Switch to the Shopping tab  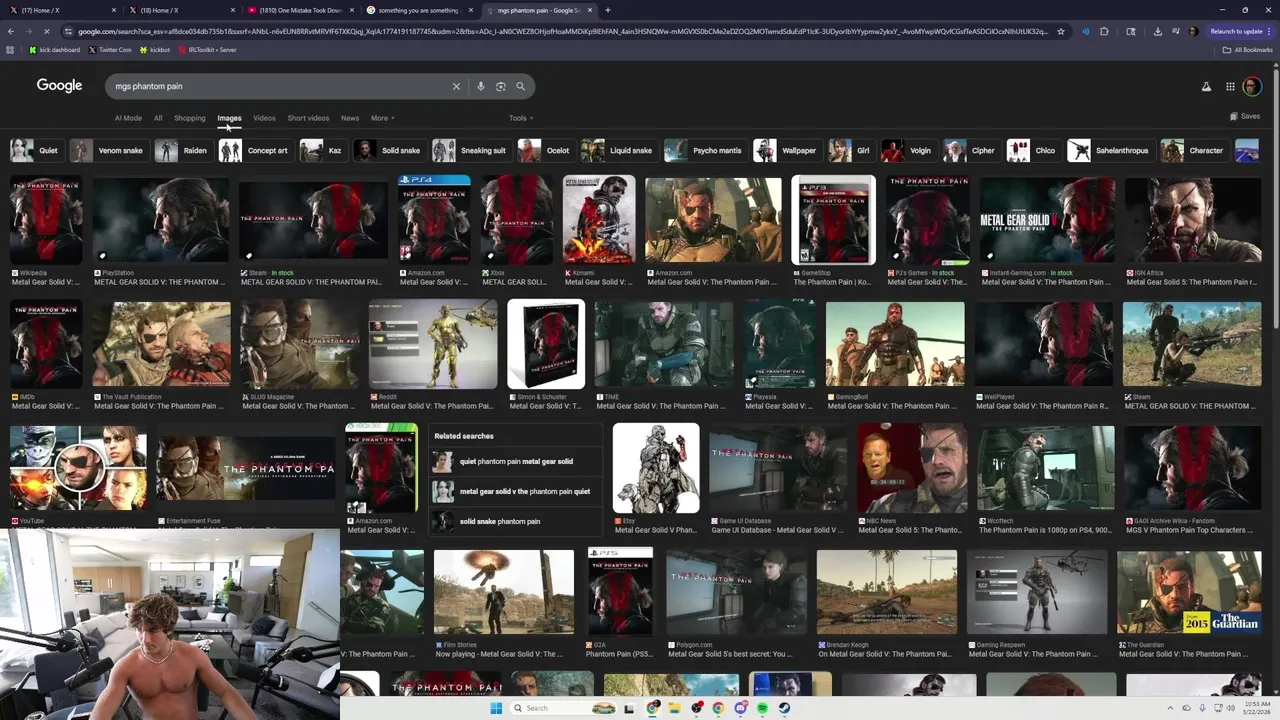(x=189, y=118)
